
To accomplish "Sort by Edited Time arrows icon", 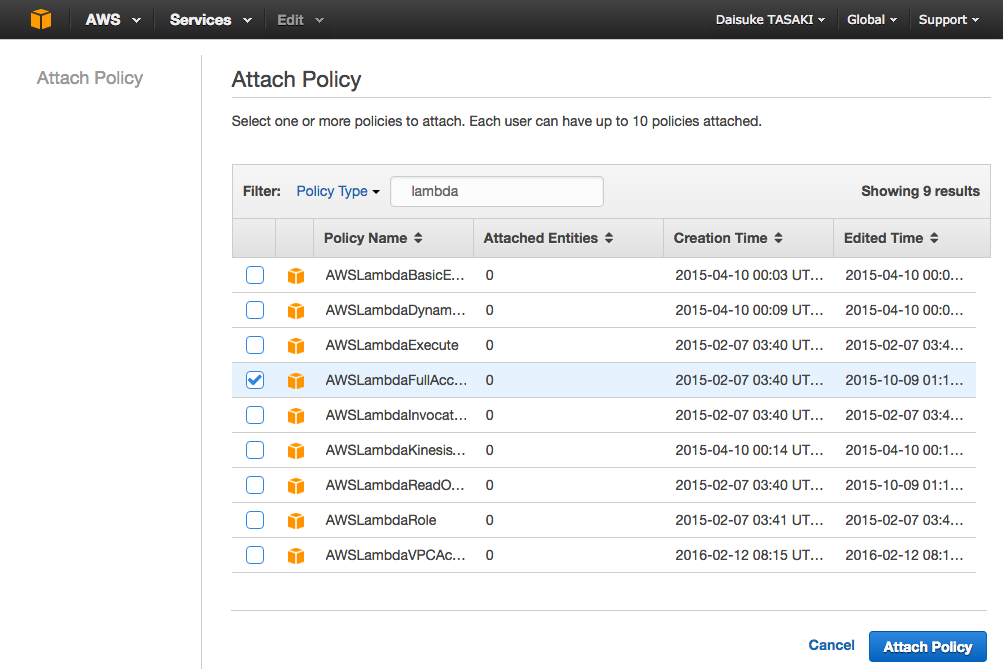I will [934, 238].
